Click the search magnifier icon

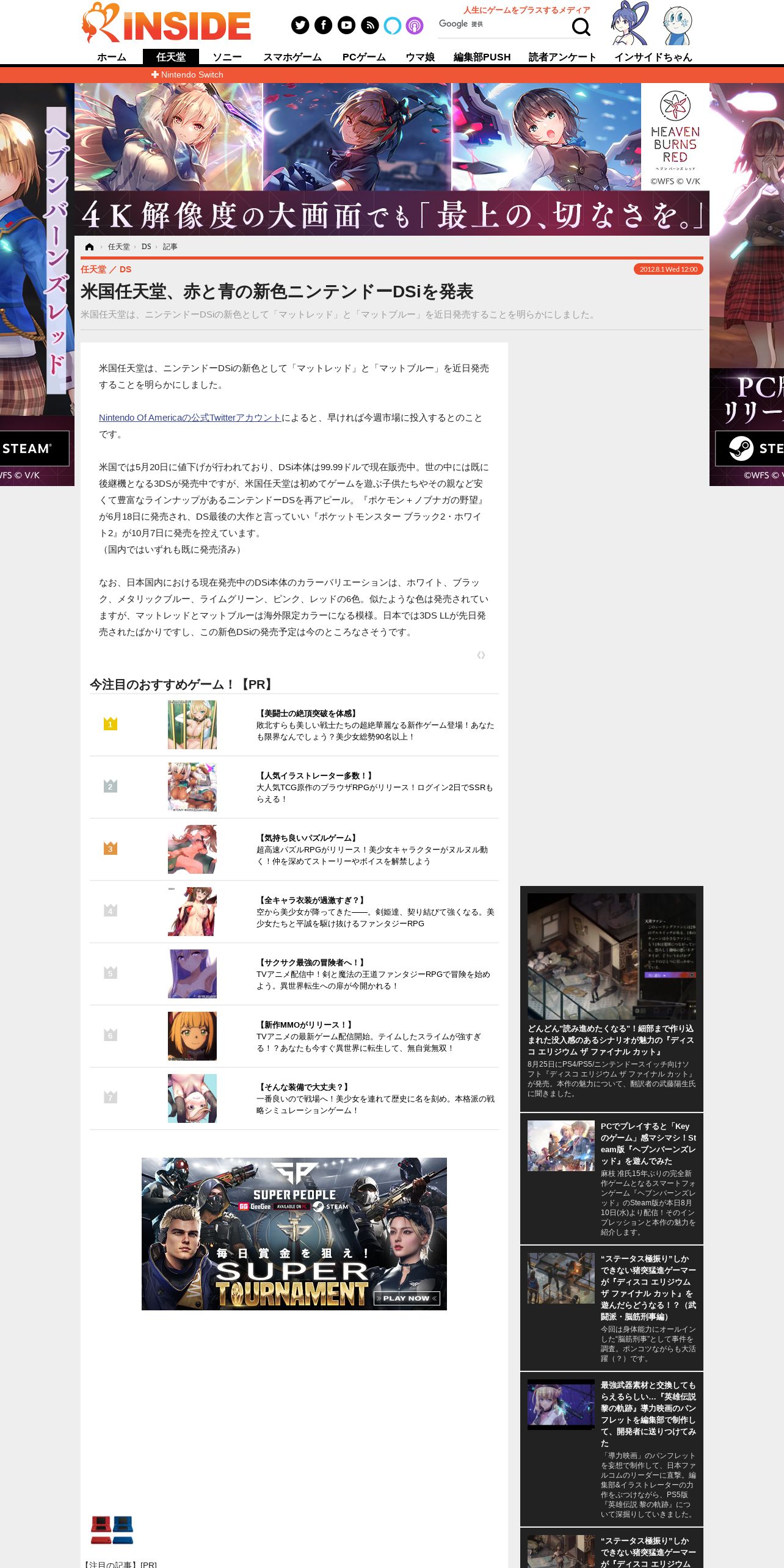click(x=581, y=26)
